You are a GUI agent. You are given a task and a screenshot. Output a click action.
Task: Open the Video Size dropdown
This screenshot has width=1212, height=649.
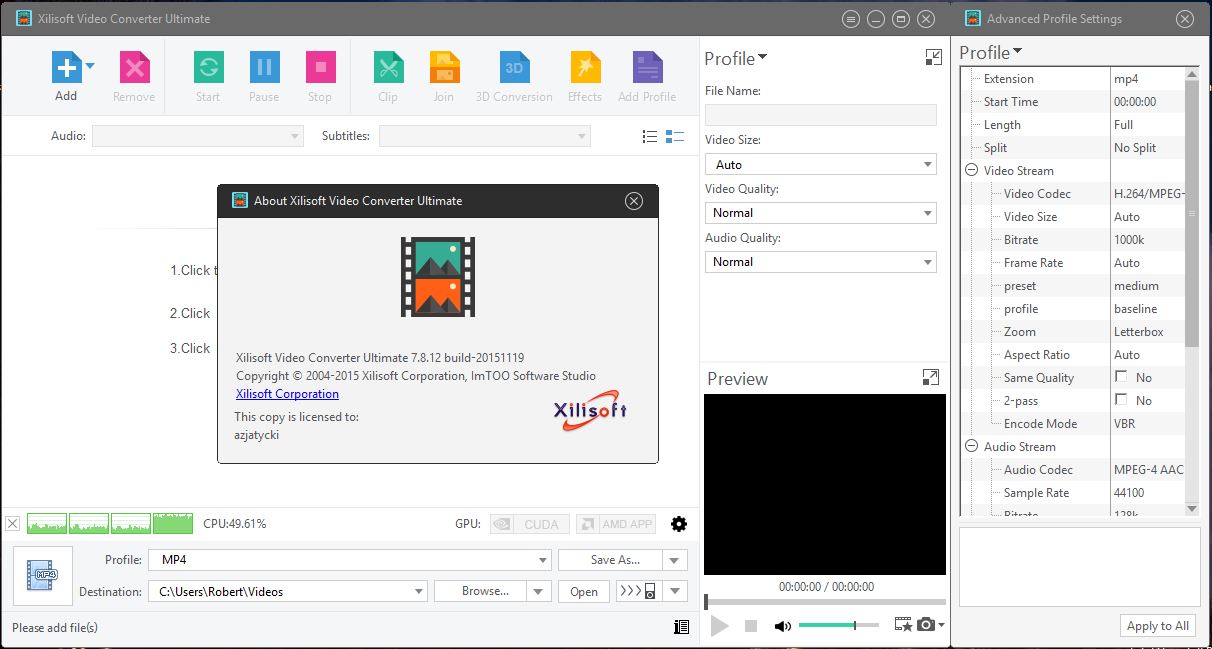[820, 164]
